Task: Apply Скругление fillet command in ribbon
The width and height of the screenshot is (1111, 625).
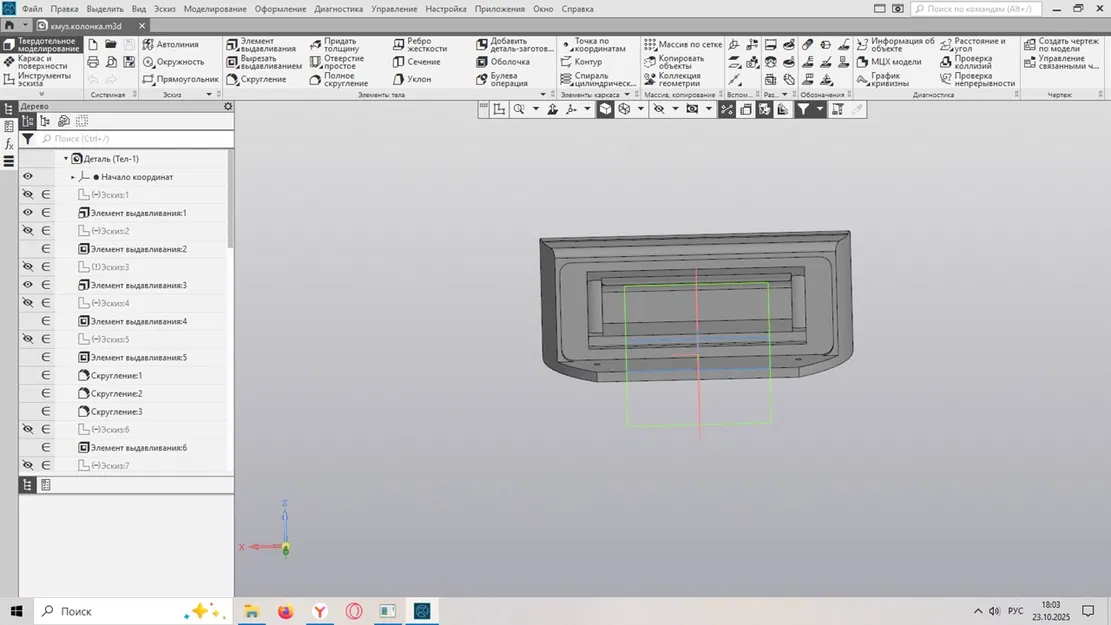Action: [x=256, y=79]
